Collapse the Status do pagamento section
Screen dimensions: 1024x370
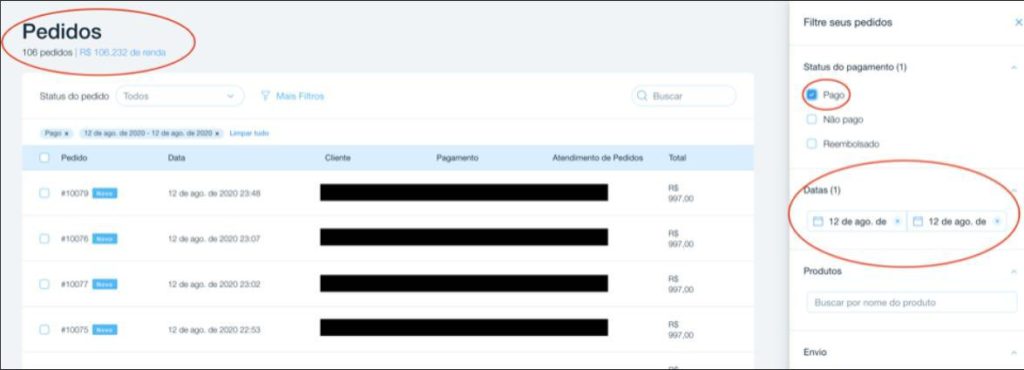1014,67
